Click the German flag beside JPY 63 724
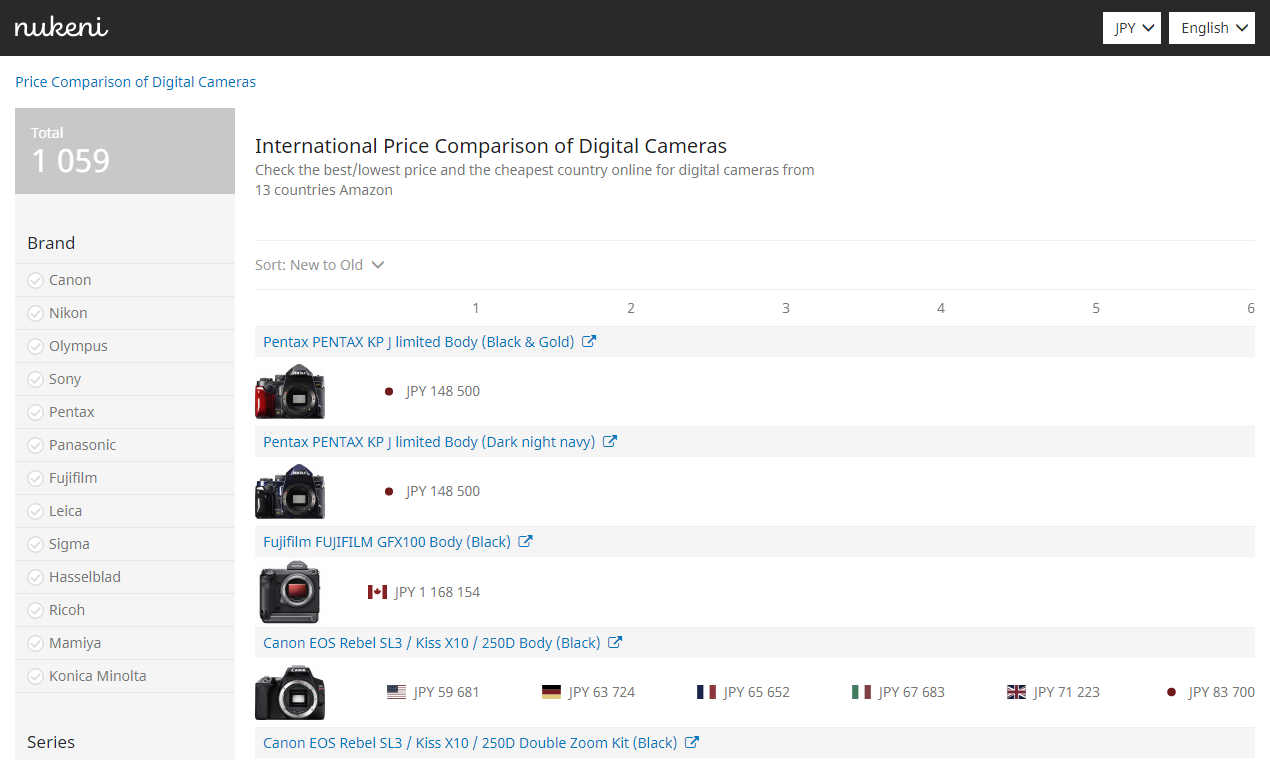The height and width of the screenshot is (760, 1270). click(552, 691)
